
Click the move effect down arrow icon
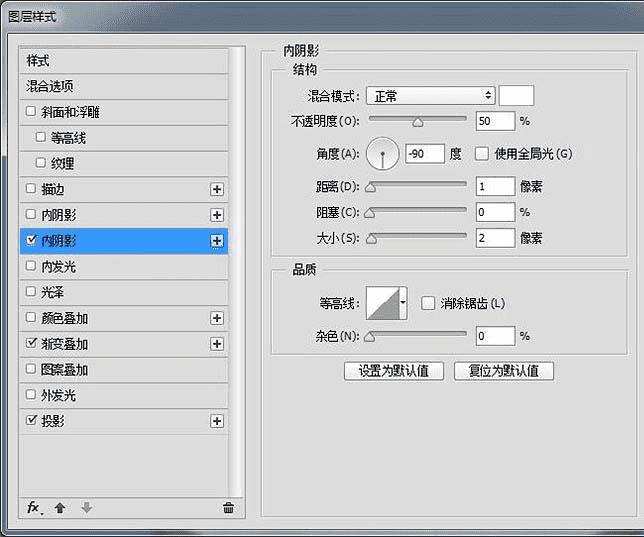[x=86, y=508]
